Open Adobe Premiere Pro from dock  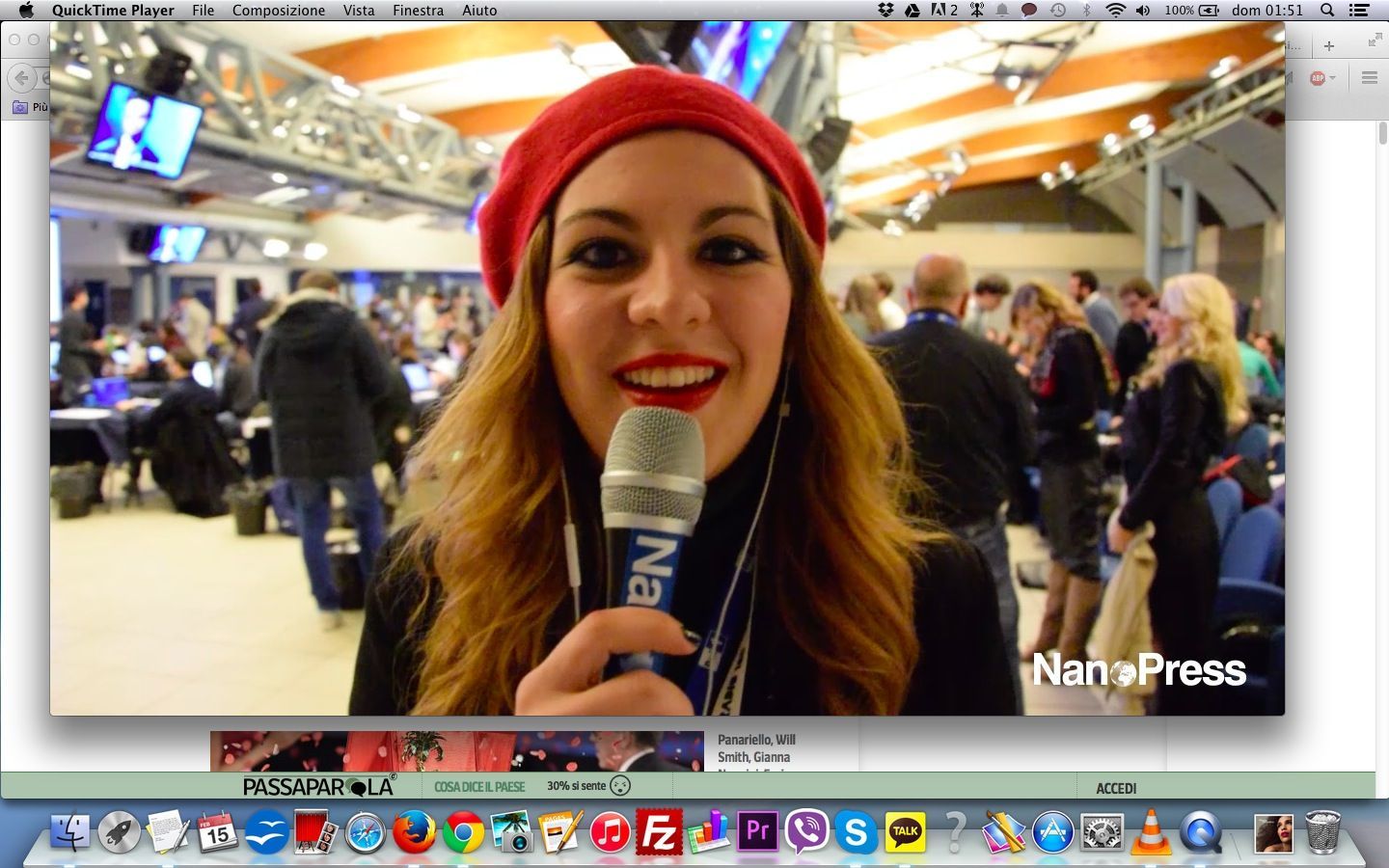(x=757, y=831)
